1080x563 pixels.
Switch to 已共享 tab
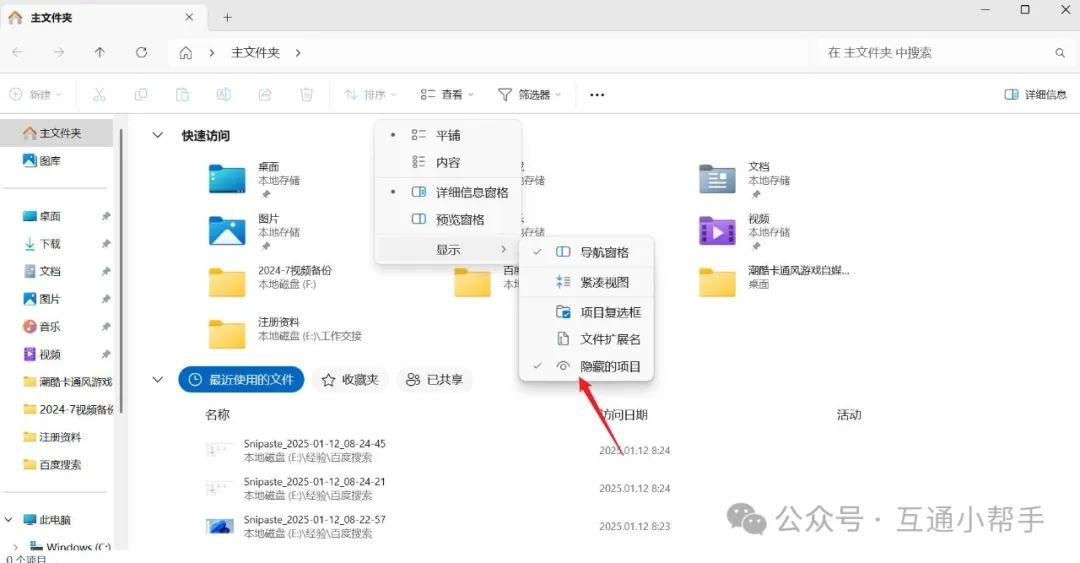pos(434,380)
